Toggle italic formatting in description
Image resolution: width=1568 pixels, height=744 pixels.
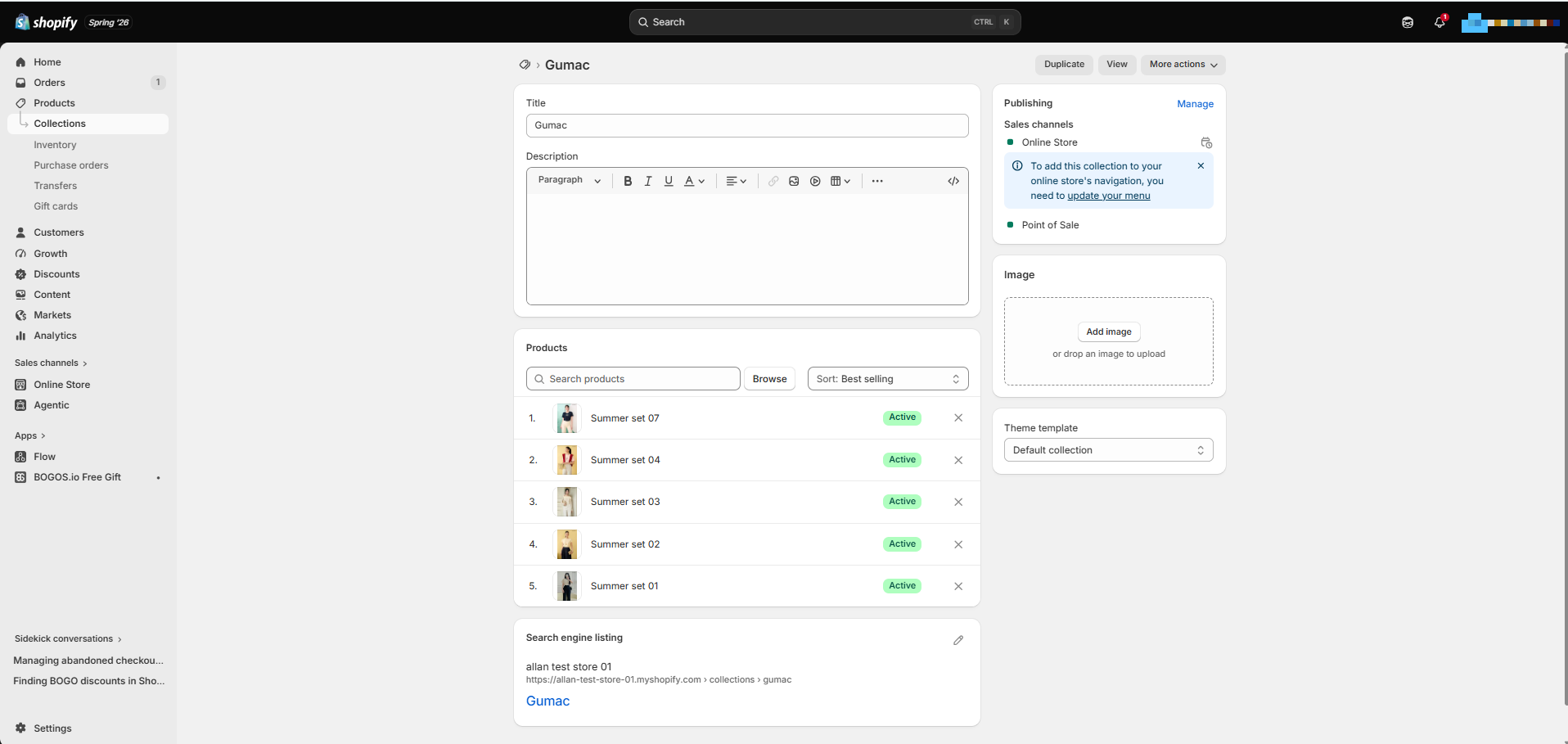pos(648,181)
